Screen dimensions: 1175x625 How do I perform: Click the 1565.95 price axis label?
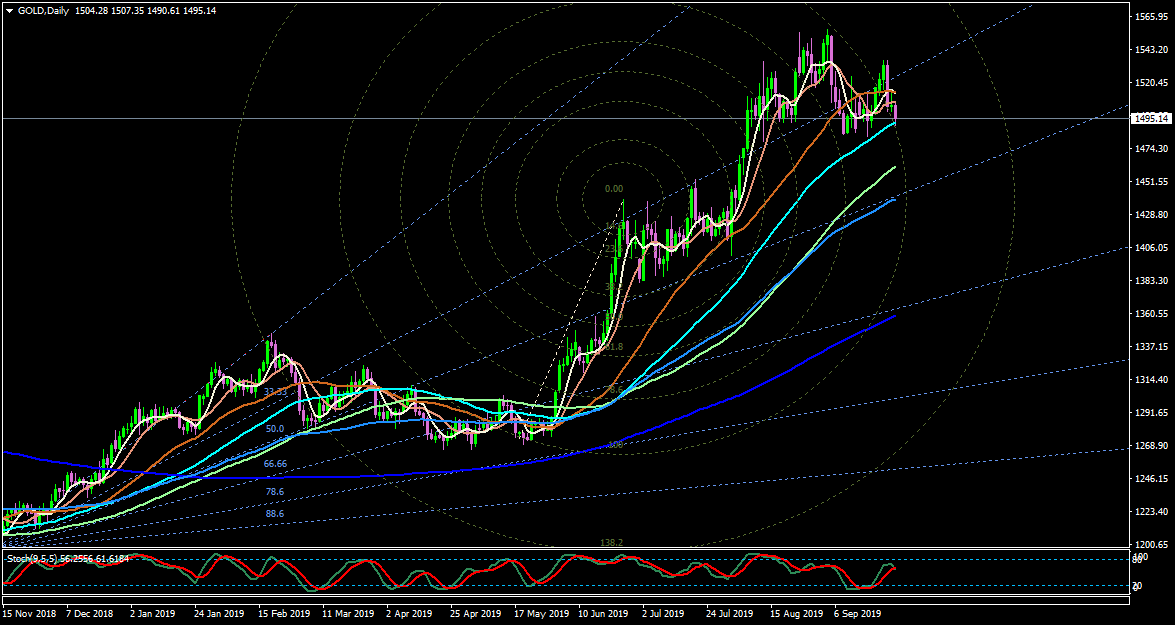(x=1152, y=16)
